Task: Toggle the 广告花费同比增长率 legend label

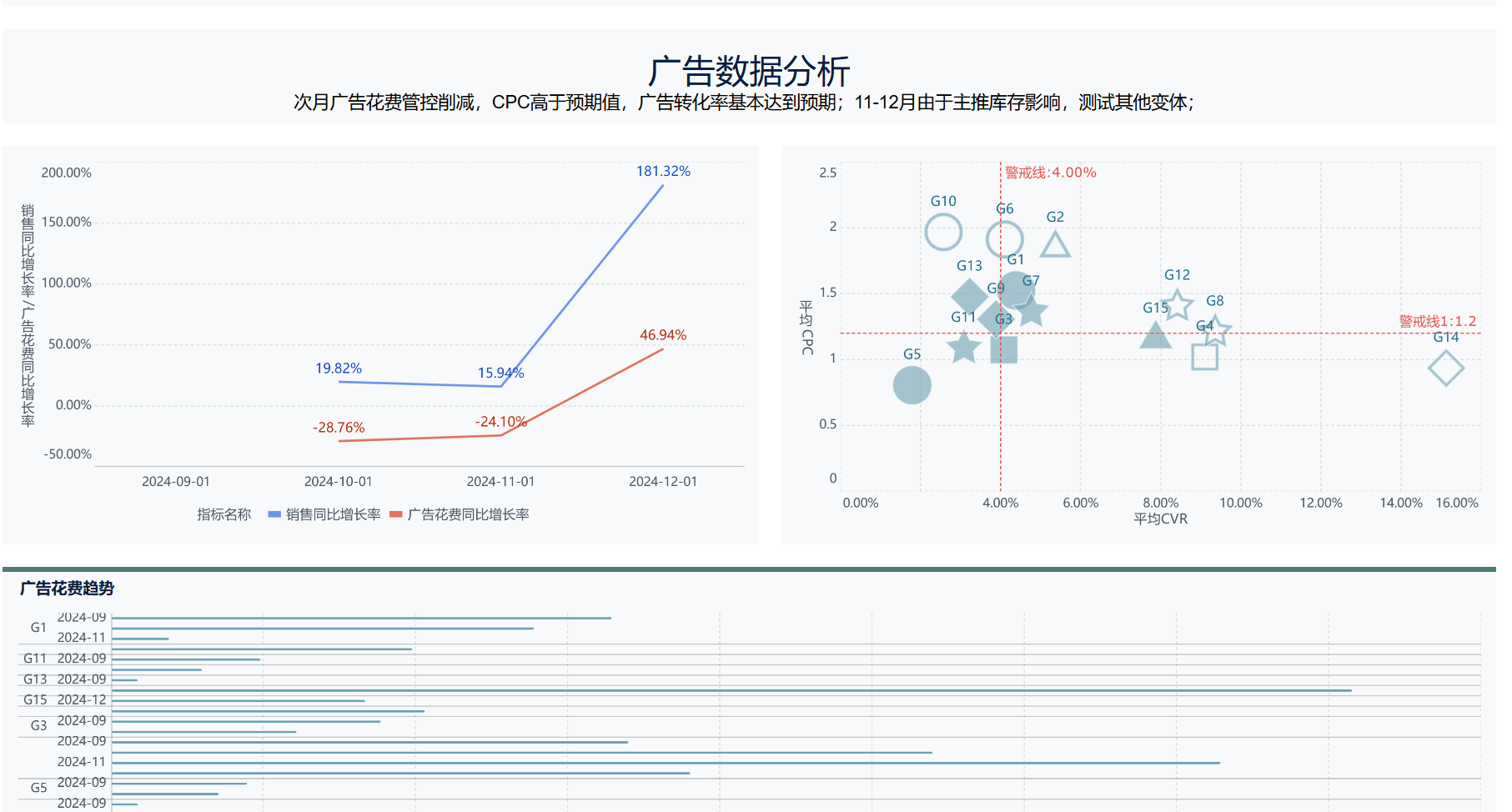Action: click(468, 515)
